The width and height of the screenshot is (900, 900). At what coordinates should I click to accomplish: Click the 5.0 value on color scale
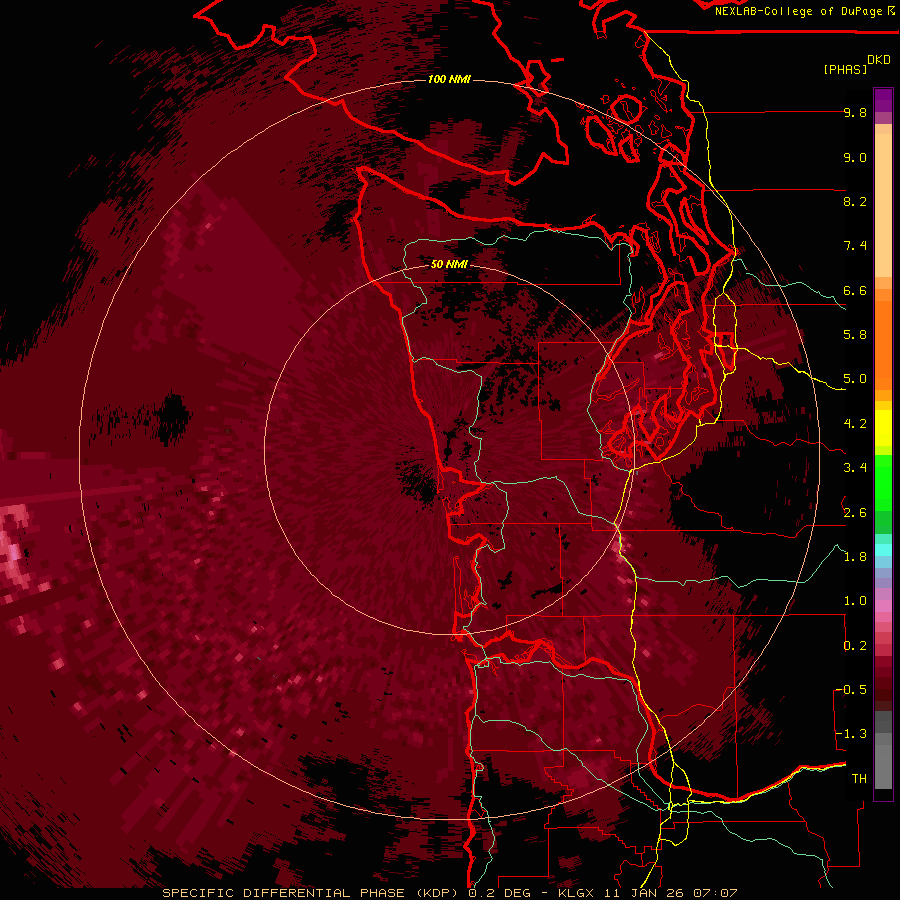pos(855,379)
